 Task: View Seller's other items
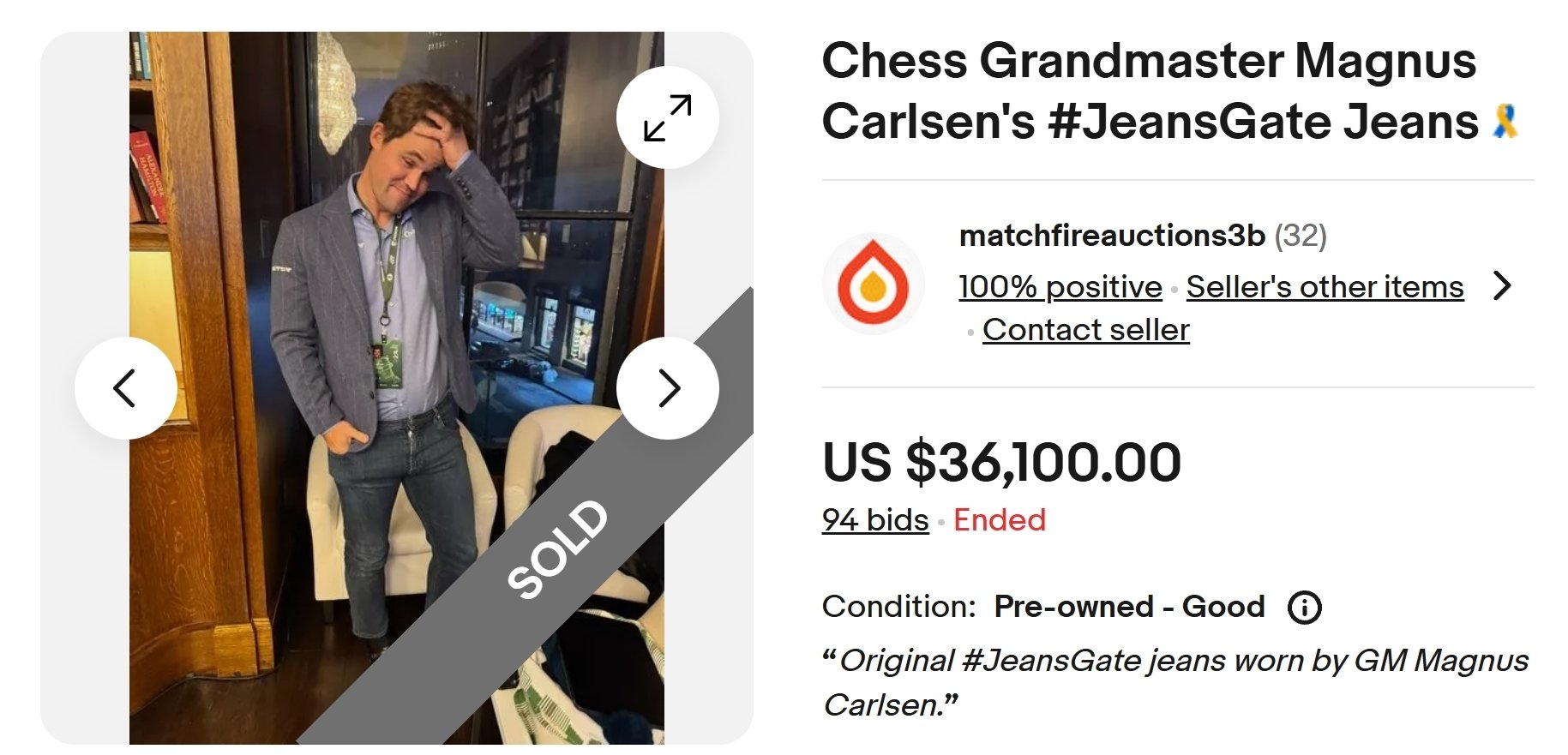point(1325,287)
